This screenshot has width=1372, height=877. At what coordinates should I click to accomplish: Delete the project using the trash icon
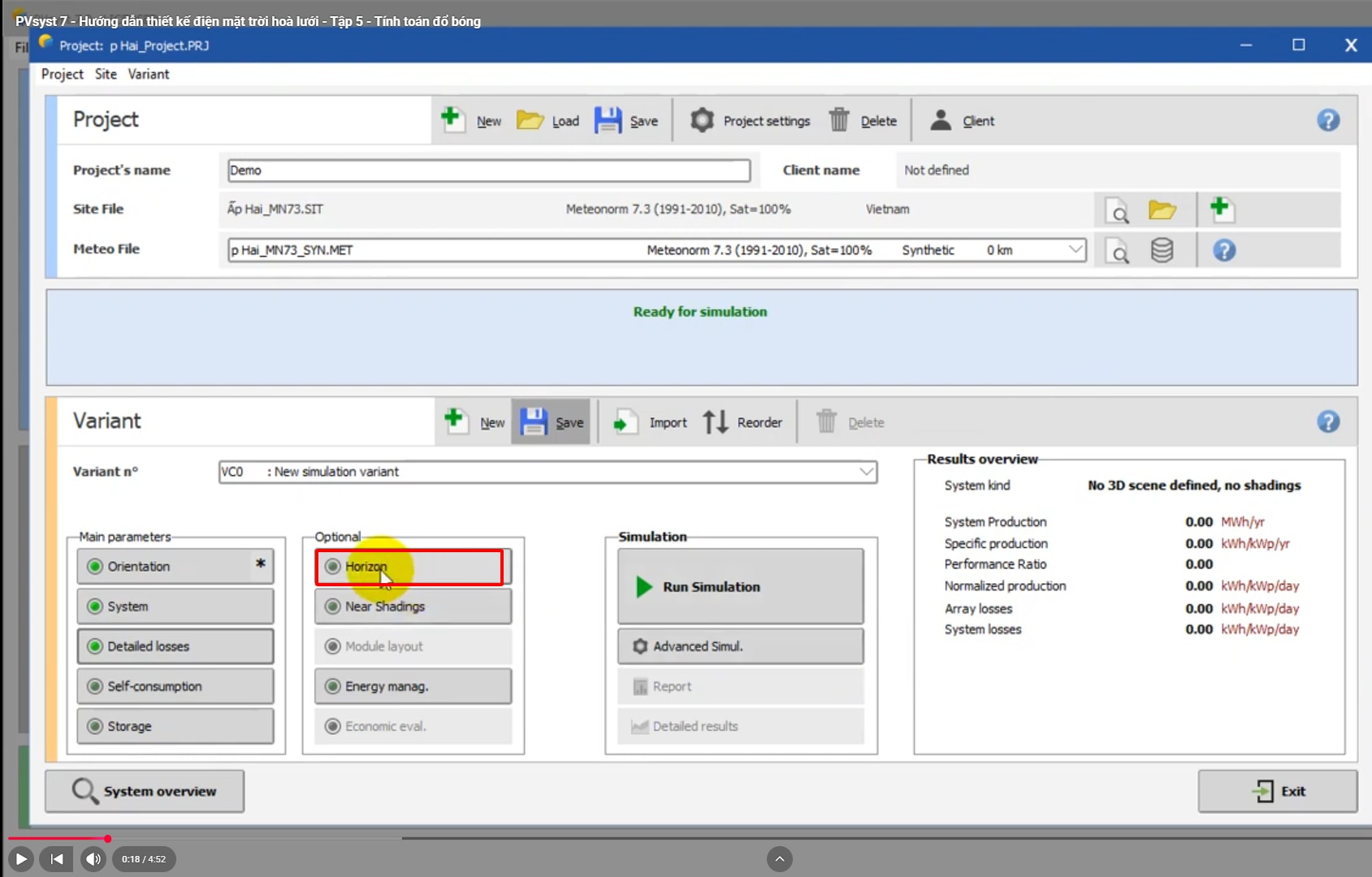[x=839, y=120]
